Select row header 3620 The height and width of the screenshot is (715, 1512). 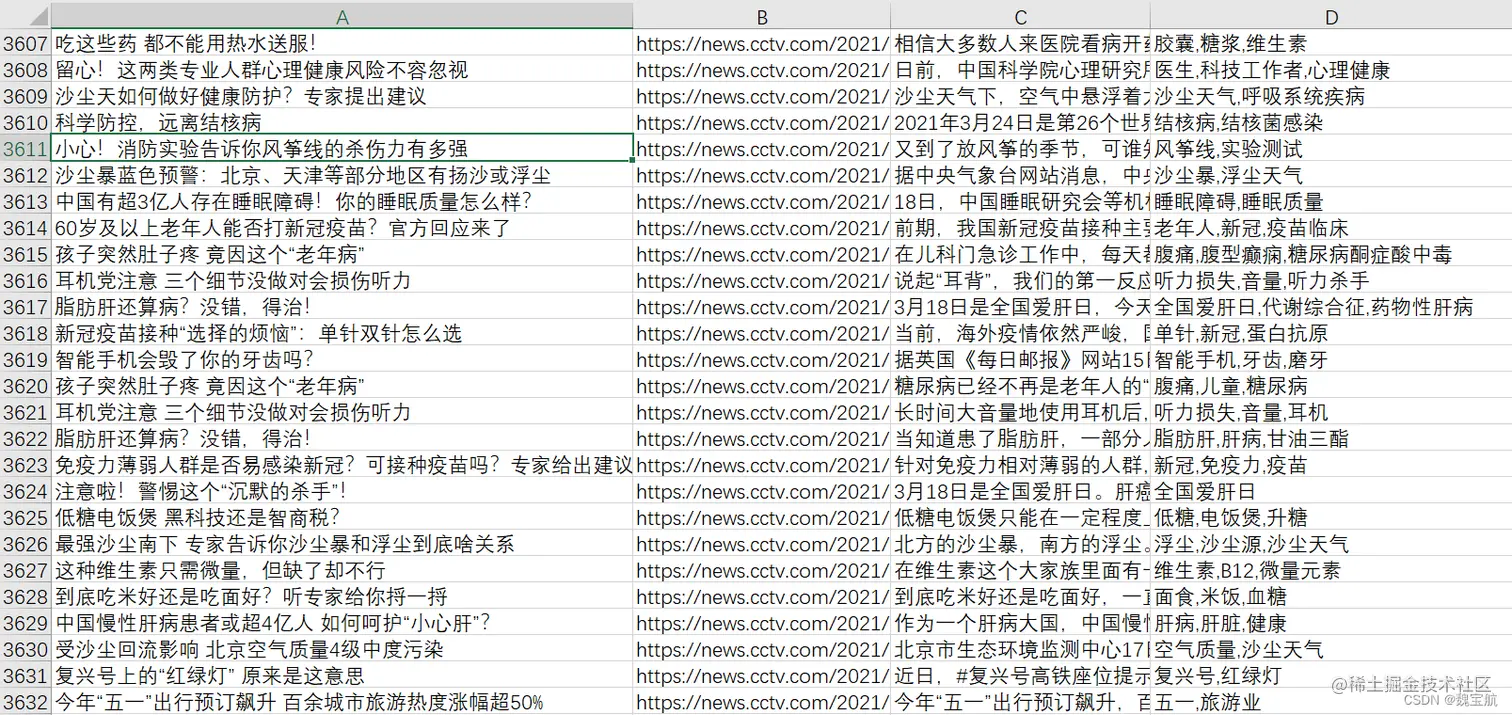pyautogui.click(x=25, y=386)
